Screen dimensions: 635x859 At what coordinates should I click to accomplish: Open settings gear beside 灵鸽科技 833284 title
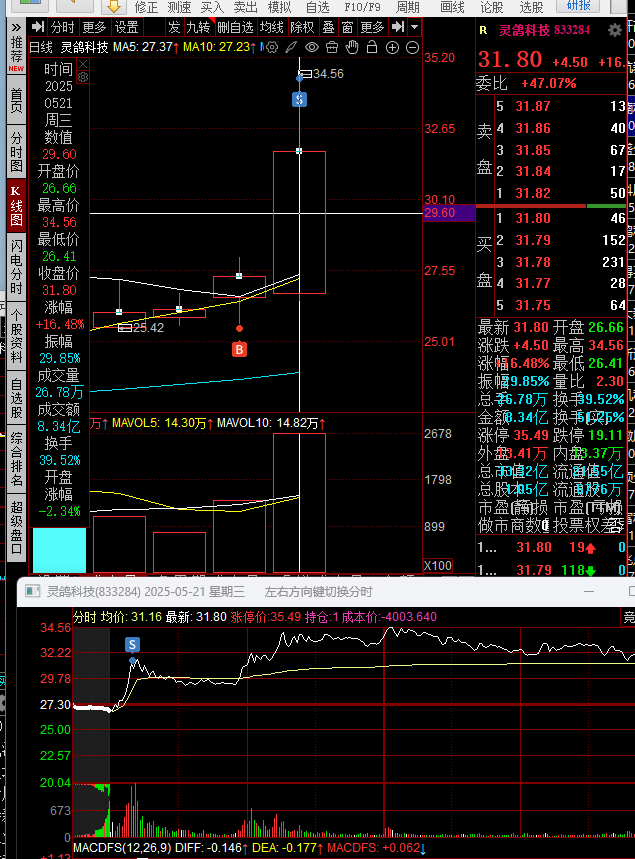615,31
